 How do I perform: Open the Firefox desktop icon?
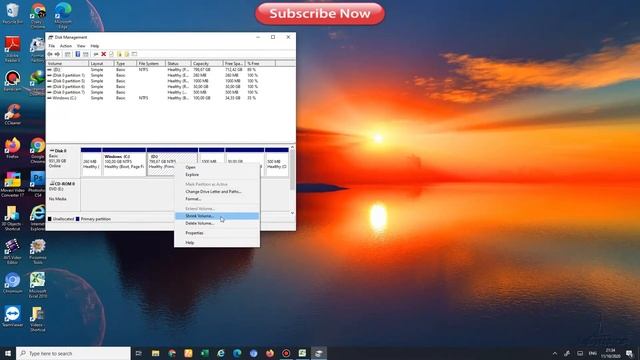pos(12,148)
